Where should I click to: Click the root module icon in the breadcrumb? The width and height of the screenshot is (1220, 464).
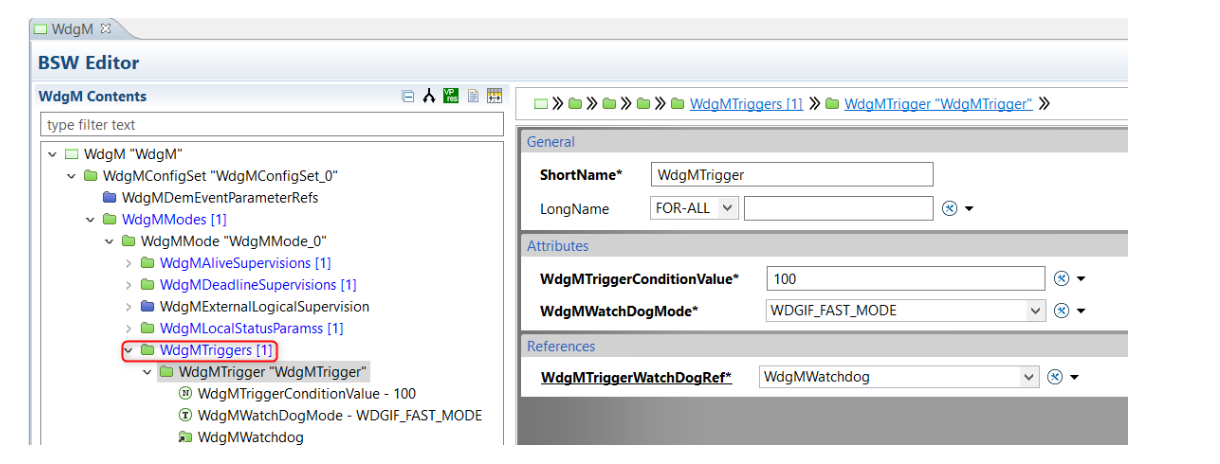coord(540,104)
